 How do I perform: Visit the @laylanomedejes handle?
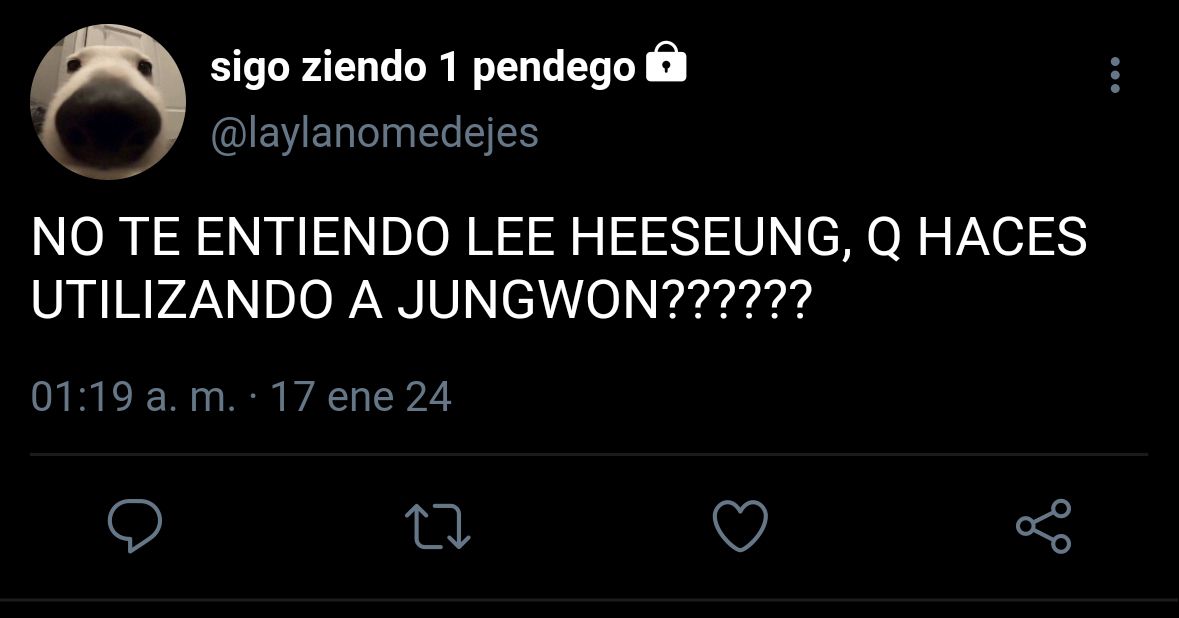point(374,134)
